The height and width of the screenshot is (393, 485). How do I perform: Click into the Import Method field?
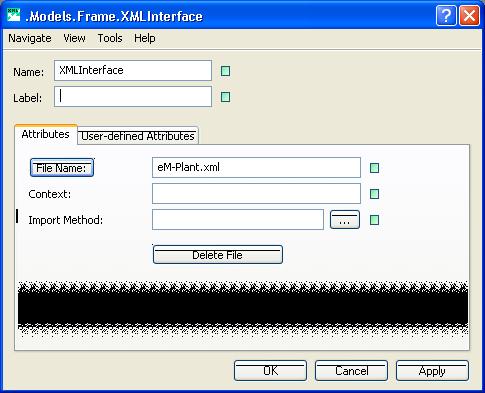[238, 220]
